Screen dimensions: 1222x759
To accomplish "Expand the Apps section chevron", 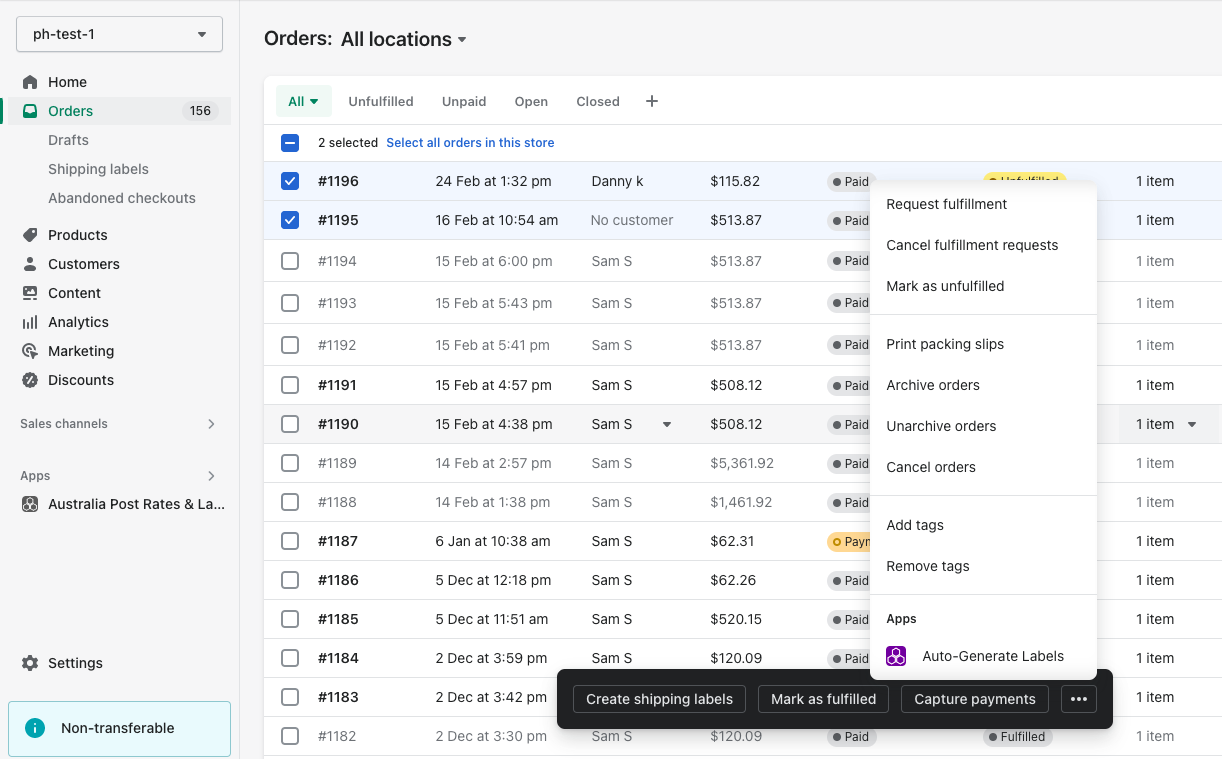I will point(211,476).
